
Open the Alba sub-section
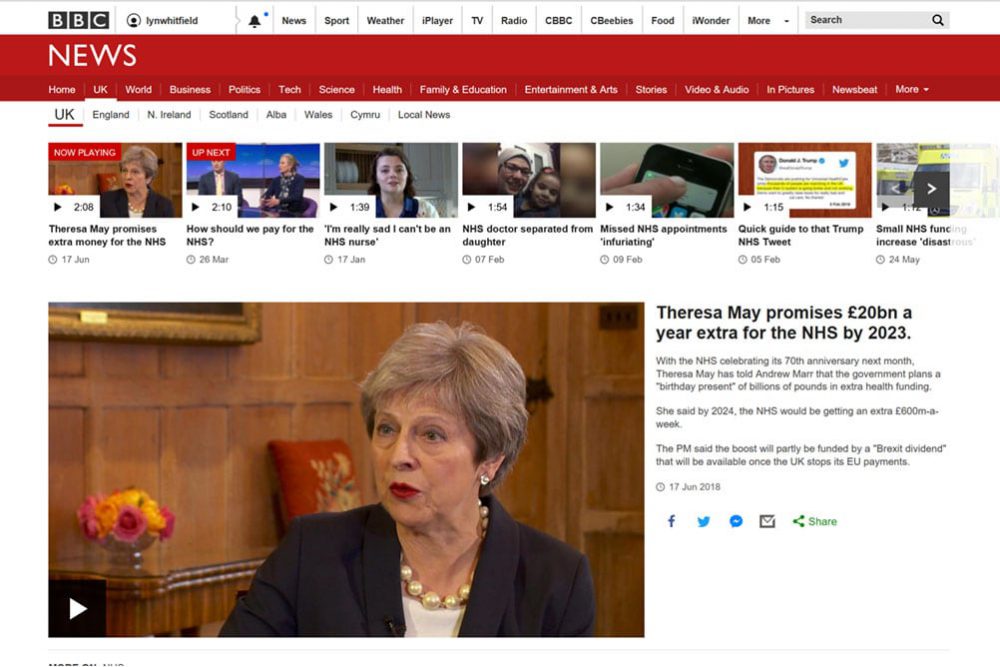pos(276,115)
